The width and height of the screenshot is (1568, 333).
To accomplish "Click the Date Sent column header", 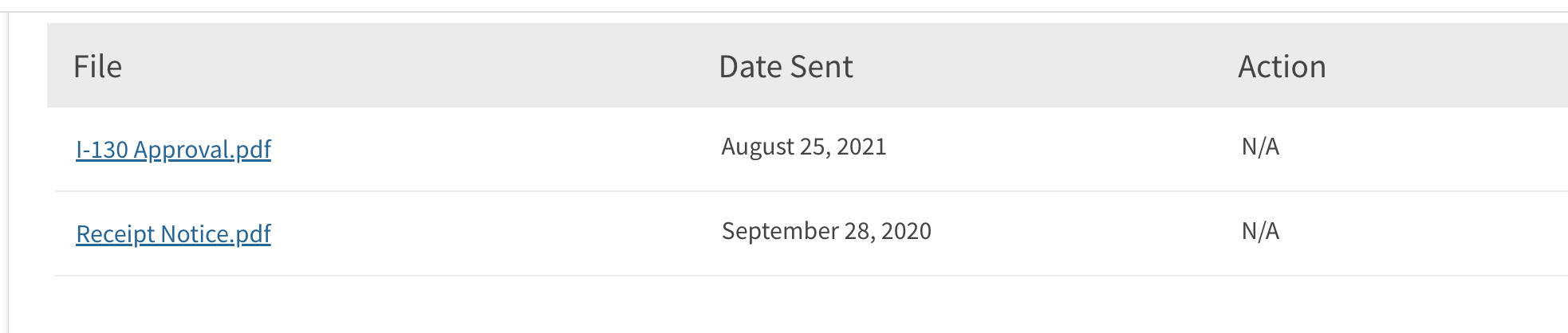I will coord(786,67).
